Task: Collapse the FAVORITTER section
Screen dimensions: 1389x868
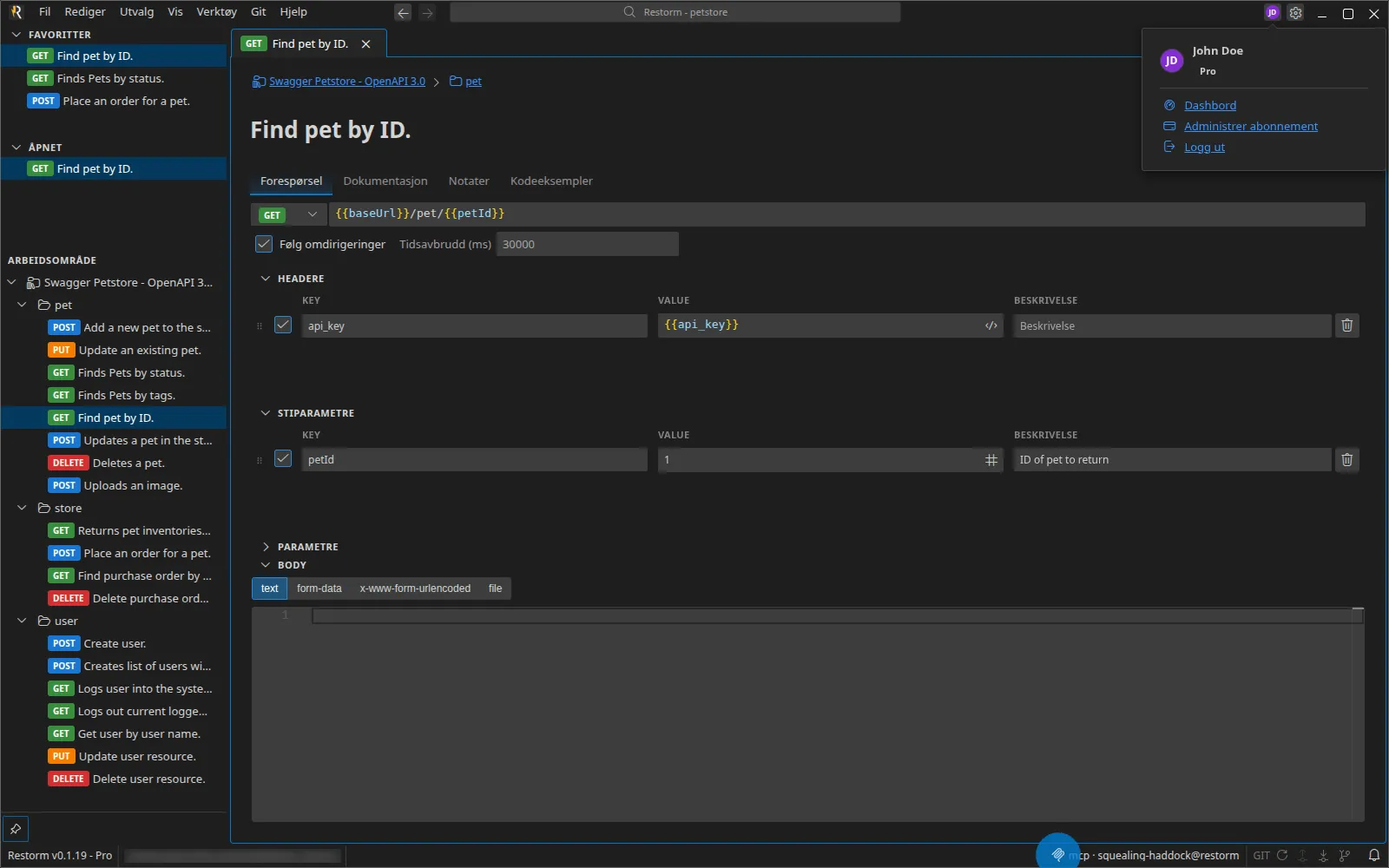Action: tap(16, 35)
